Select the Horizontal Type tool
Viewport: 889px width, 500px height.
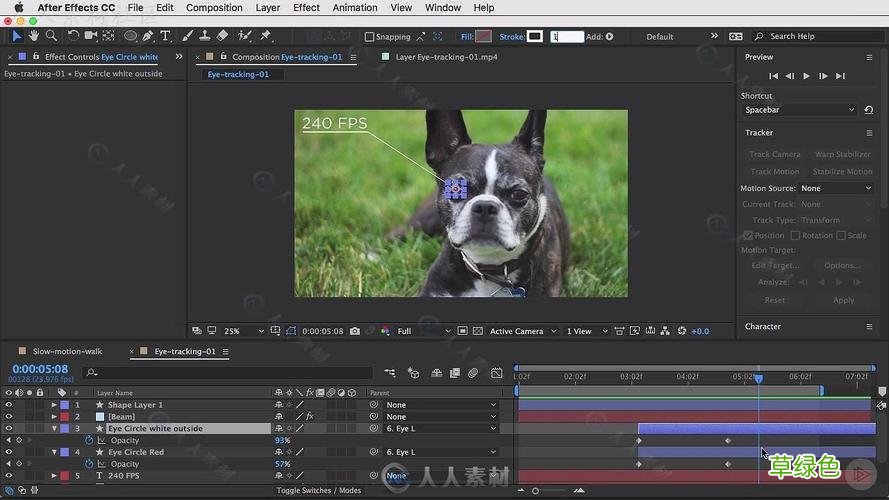pos(165,36)
